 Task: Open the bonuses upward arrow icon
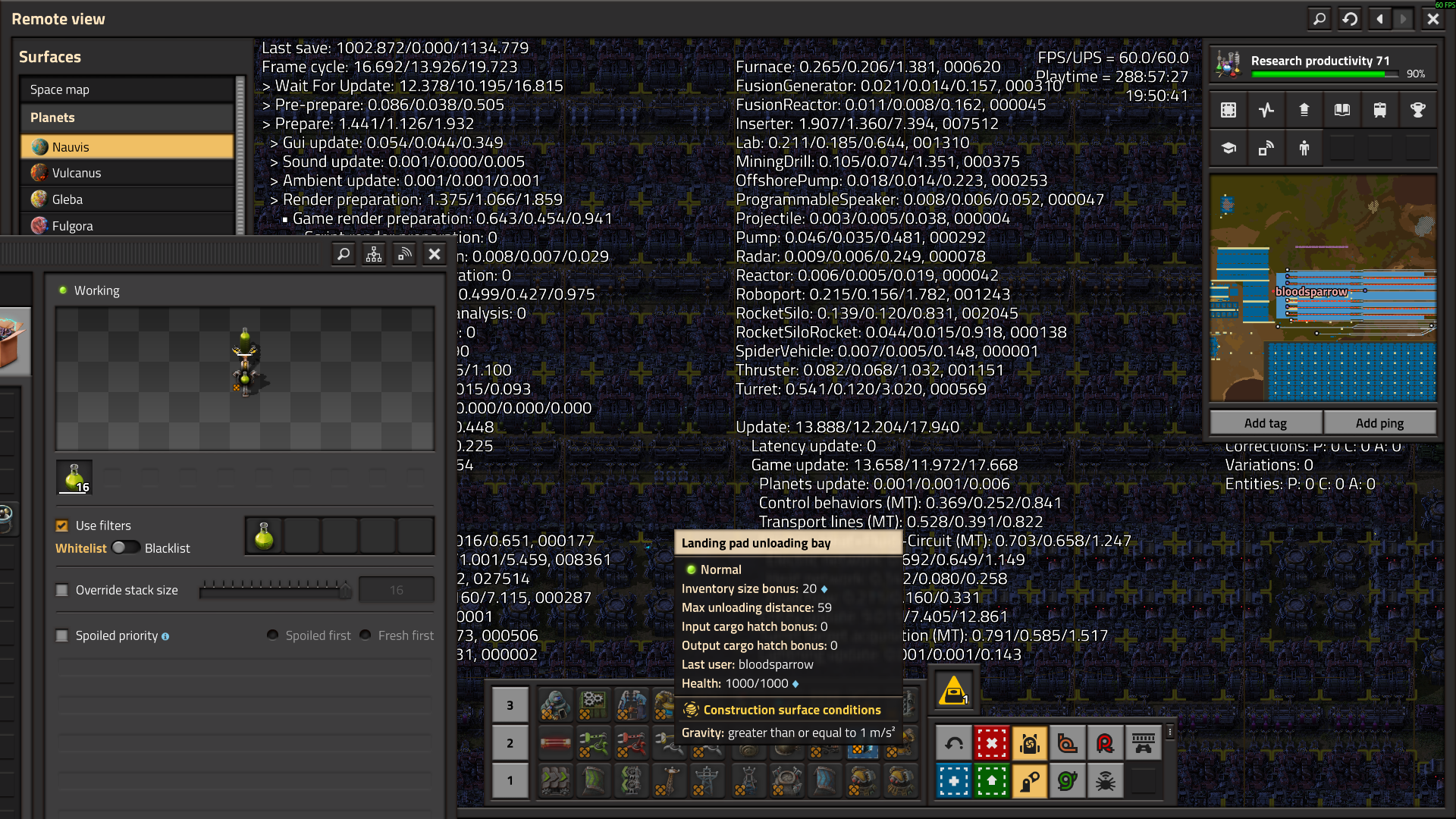[x=1304, y=110]
